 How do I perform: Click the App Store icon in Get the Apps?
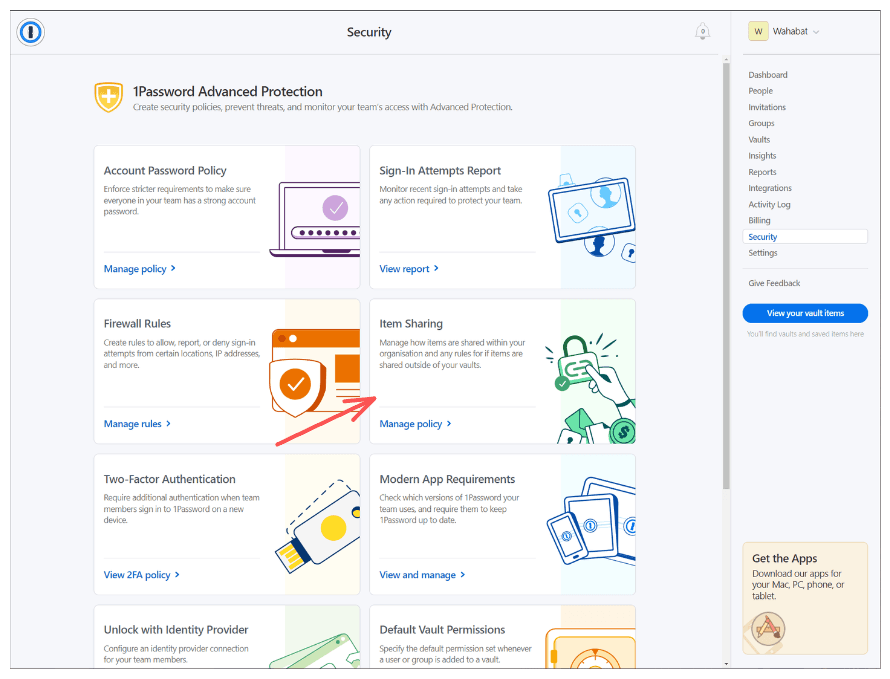pyautogui.click(x=768, y=627)
